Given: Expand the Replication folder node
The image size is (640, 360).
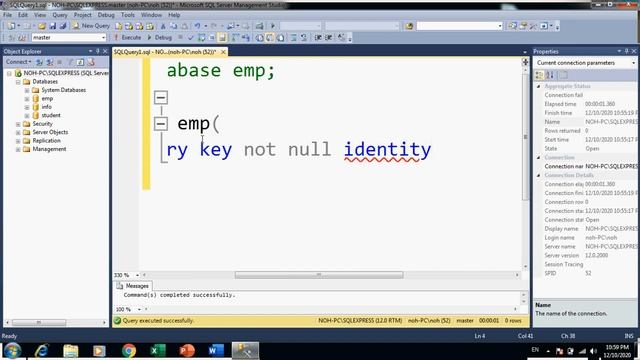Looking at the screenshot, I should point(18,141).
